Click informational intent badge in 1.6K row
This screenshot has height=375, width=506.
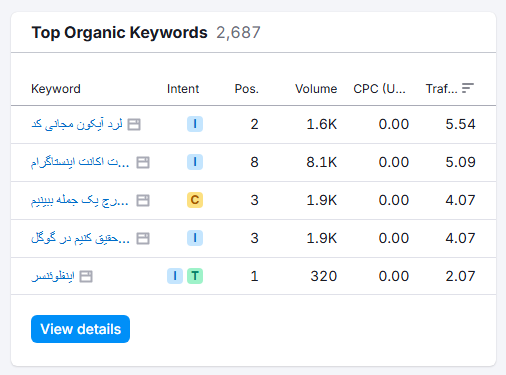click(x=195, y=124)
